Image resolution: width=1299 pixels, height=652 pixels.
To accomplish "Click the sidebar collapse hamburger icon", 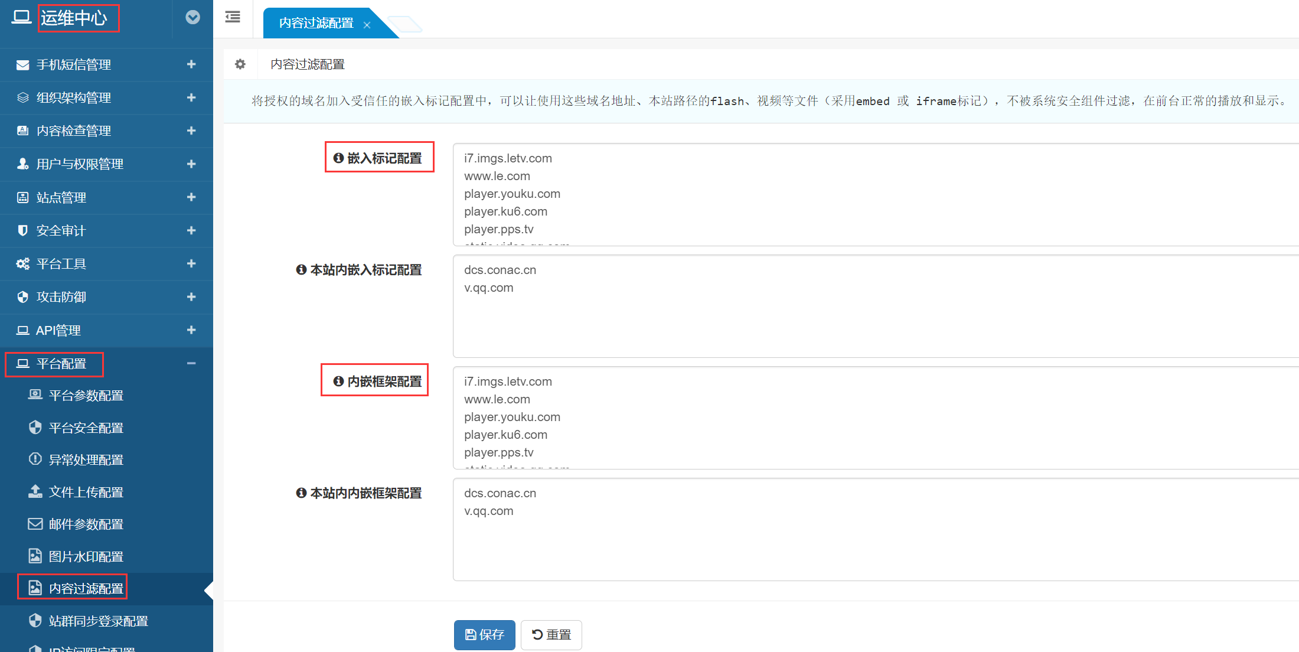I will click(x=233, y=17).
